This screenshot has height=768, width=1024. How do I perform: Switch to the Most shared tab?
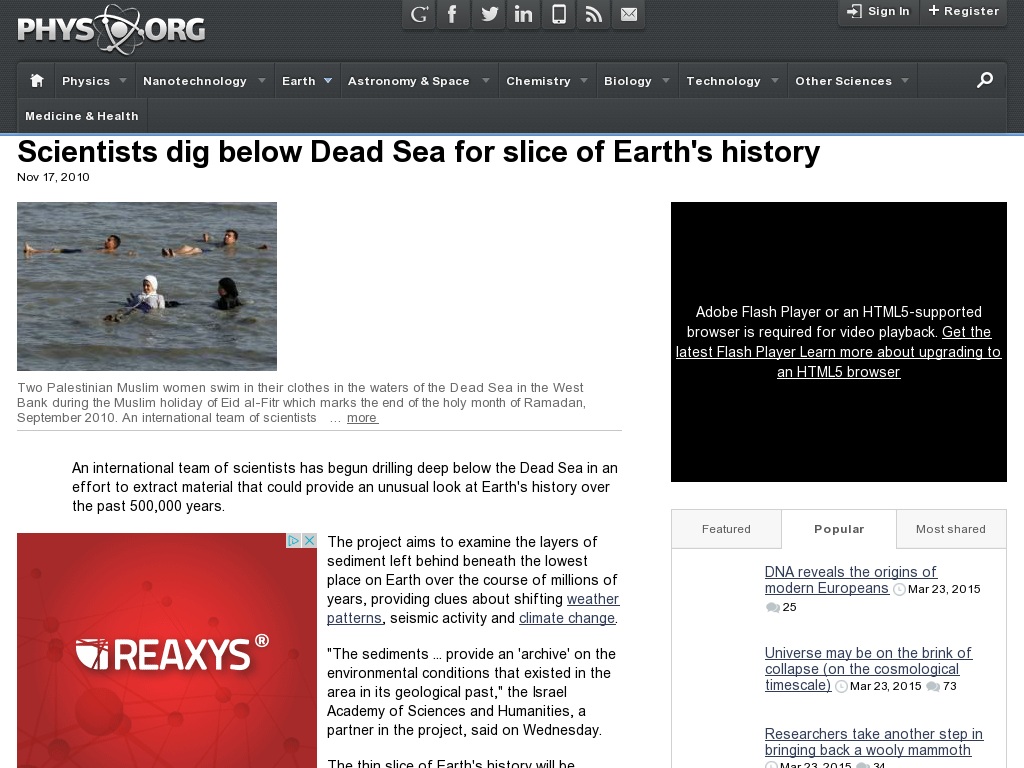[x=951, y=529]
